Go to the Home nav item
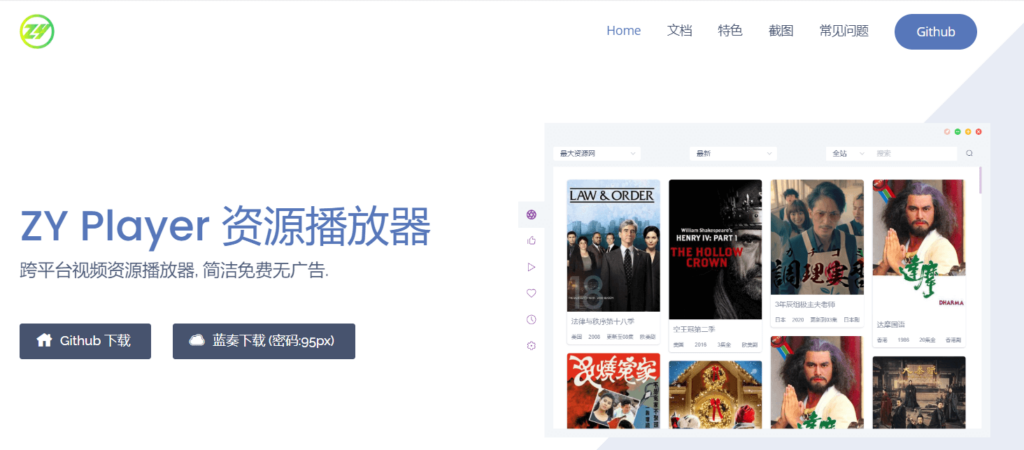Image resolution: width=1024 pixels, height=450 pixels. point(623,31)
